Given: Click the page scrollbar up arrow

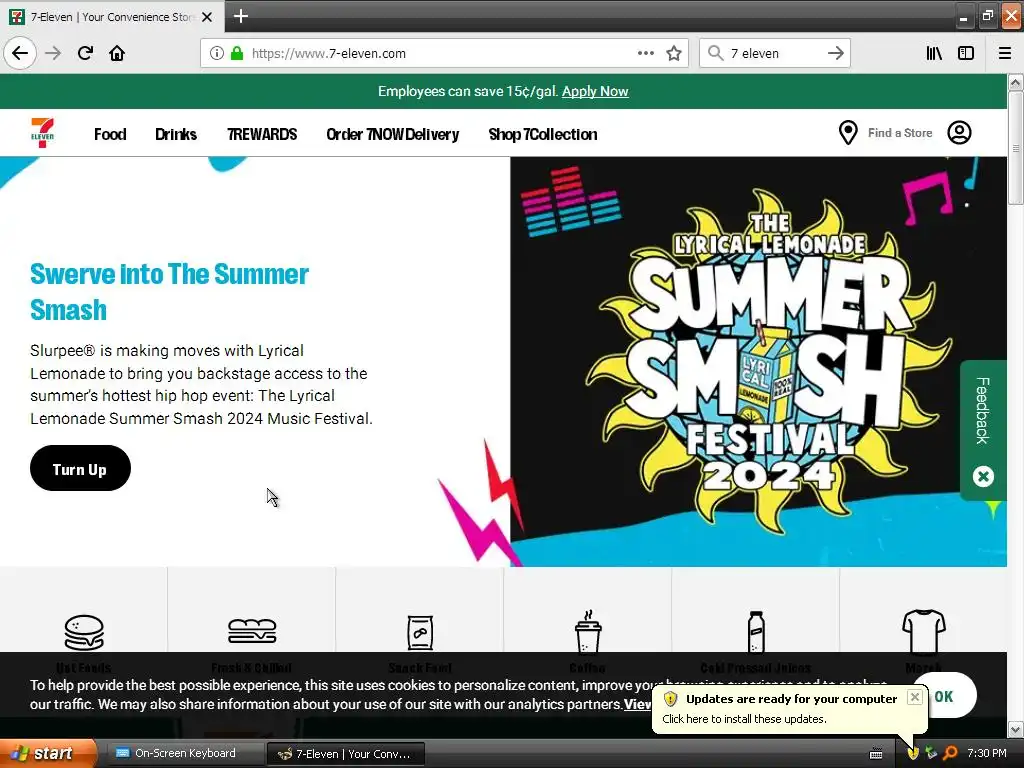Looking at the screenshot, I should (1015, 82).
